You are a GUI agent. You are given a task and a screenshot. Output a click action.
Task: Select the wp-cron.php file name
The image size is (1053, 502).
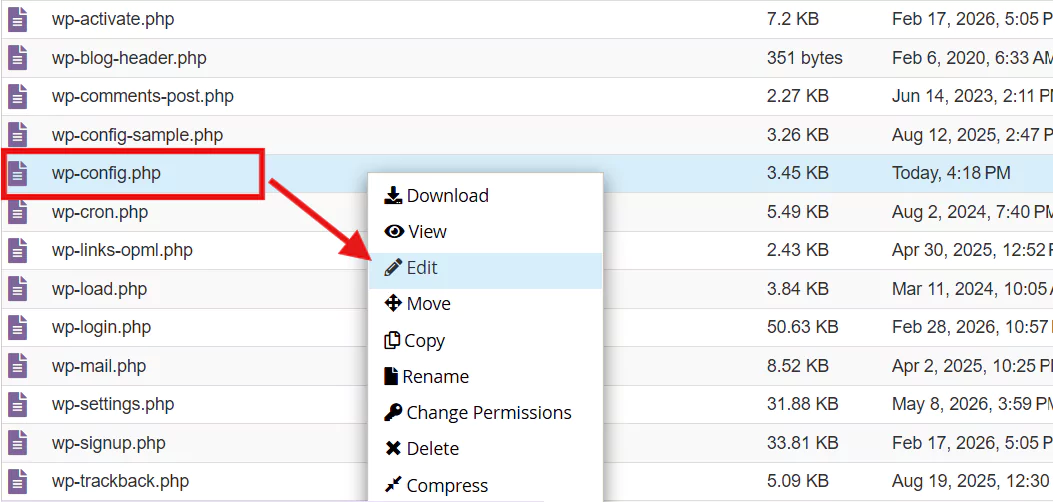point(100,212)
